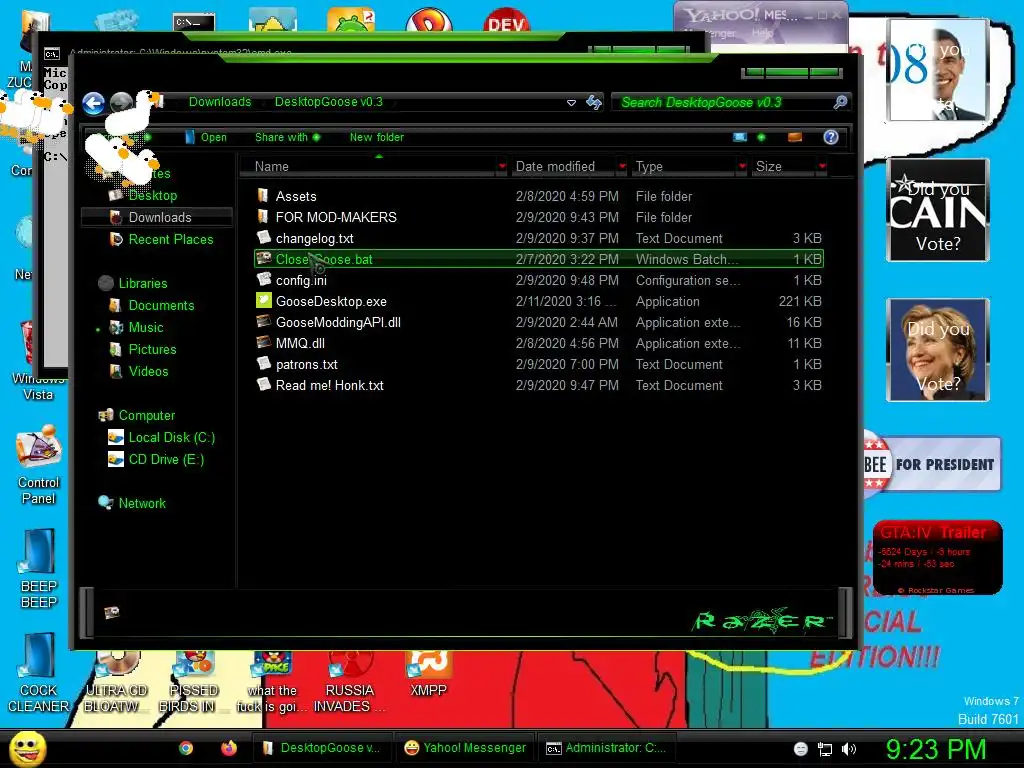Select Network in the navigation pane
Viewport: 1024px width, 768px height.
coord(142,504)
